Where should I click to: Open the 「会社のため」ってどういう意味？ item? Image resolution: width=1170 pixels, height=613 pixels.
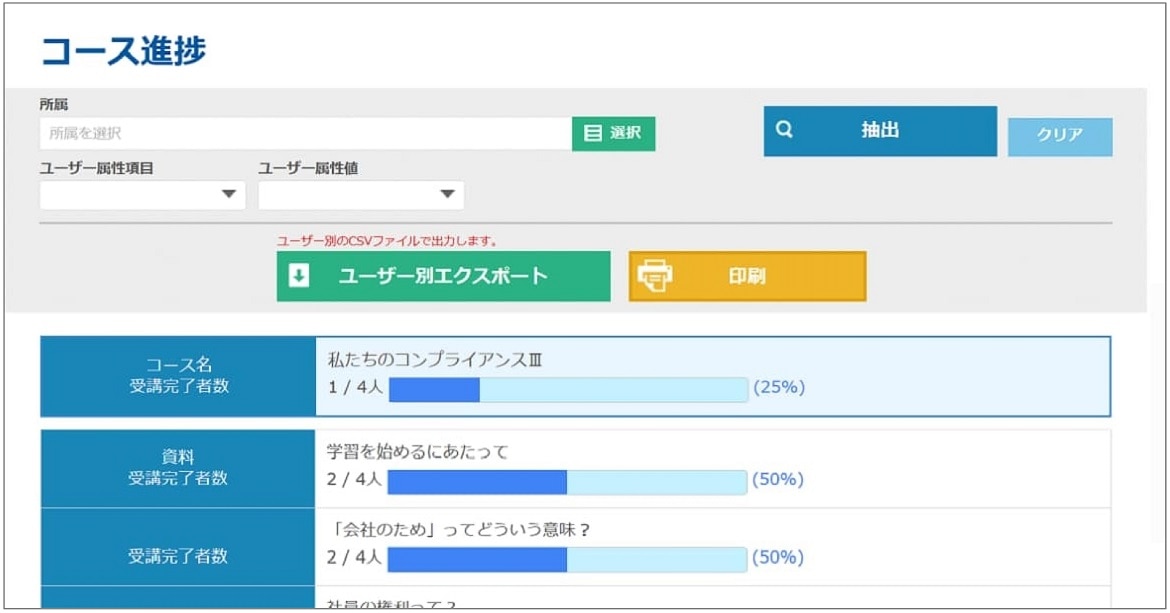coord(459,530)
